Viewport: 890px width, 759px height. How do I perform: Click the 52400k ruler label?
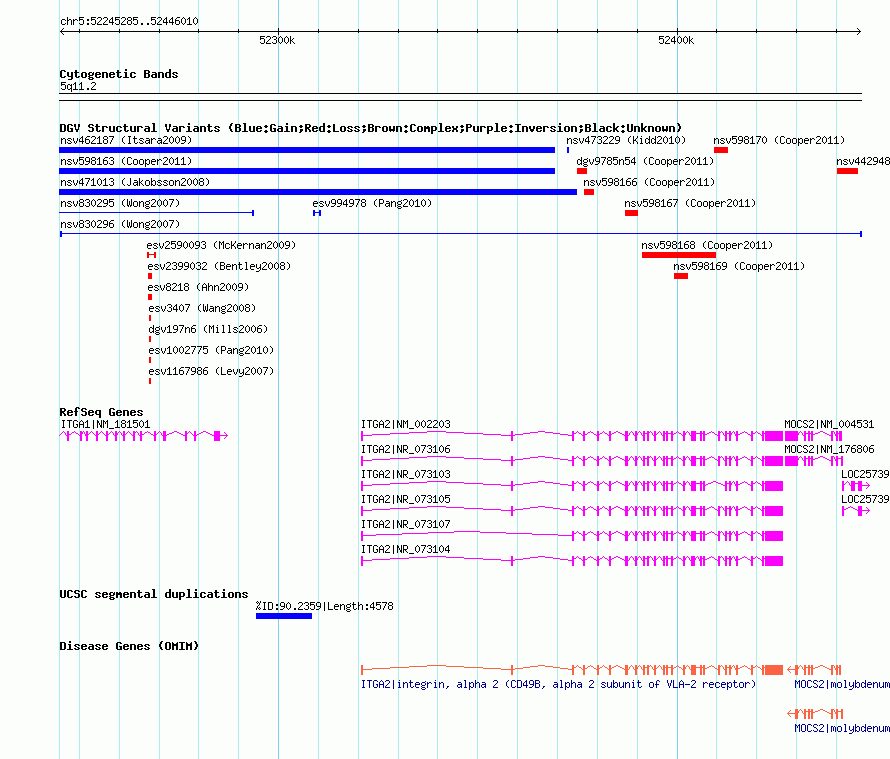tap(676, 40)
